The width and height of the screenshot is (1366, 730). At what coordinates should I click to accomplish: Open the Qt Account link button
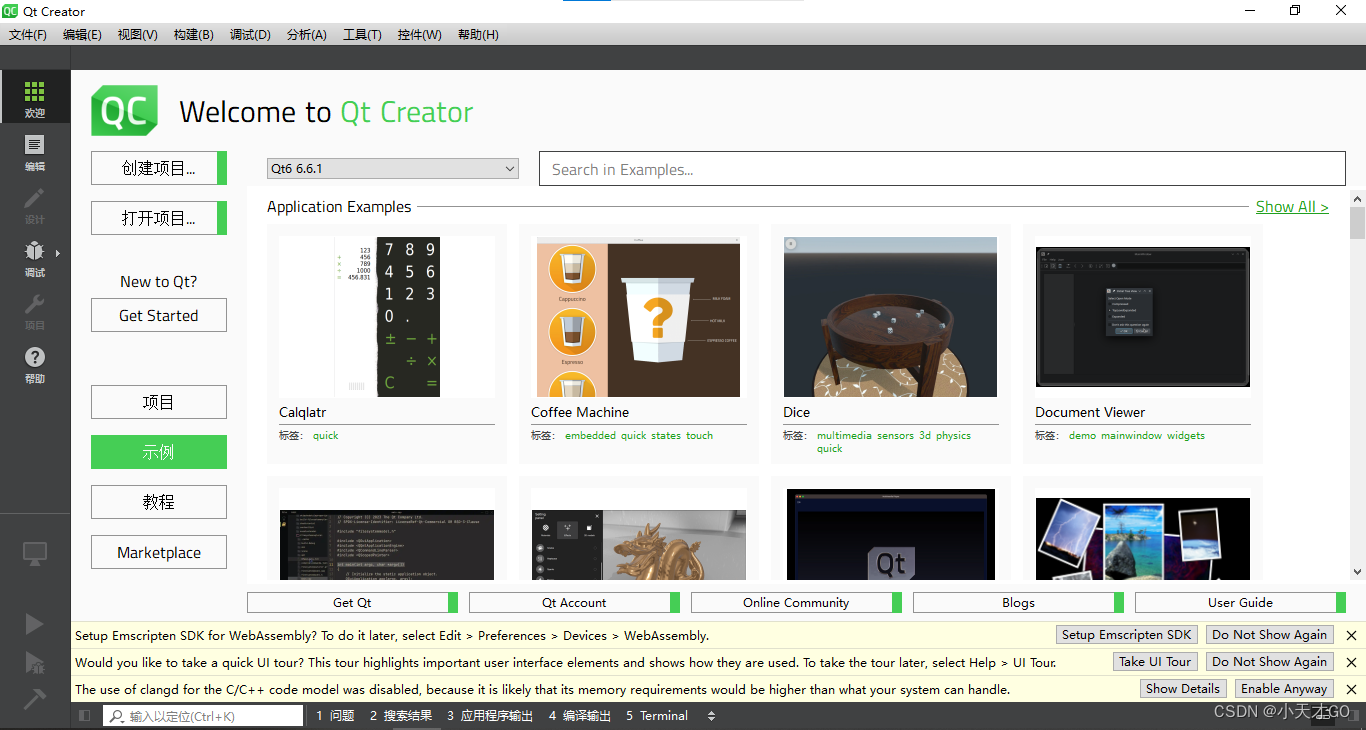coord(574,603)
